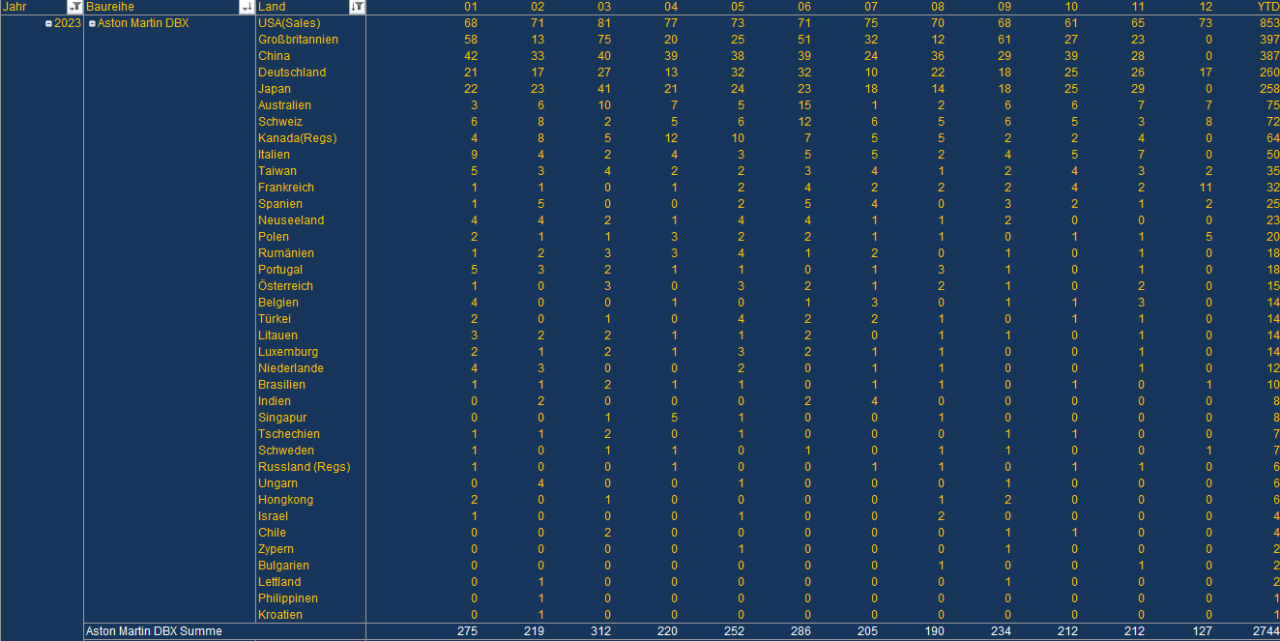The width and height of the screenshot is (1280, 641).
Task: Select the Niederlande row label
Action: pyautogui.click(x=291, y=368)
